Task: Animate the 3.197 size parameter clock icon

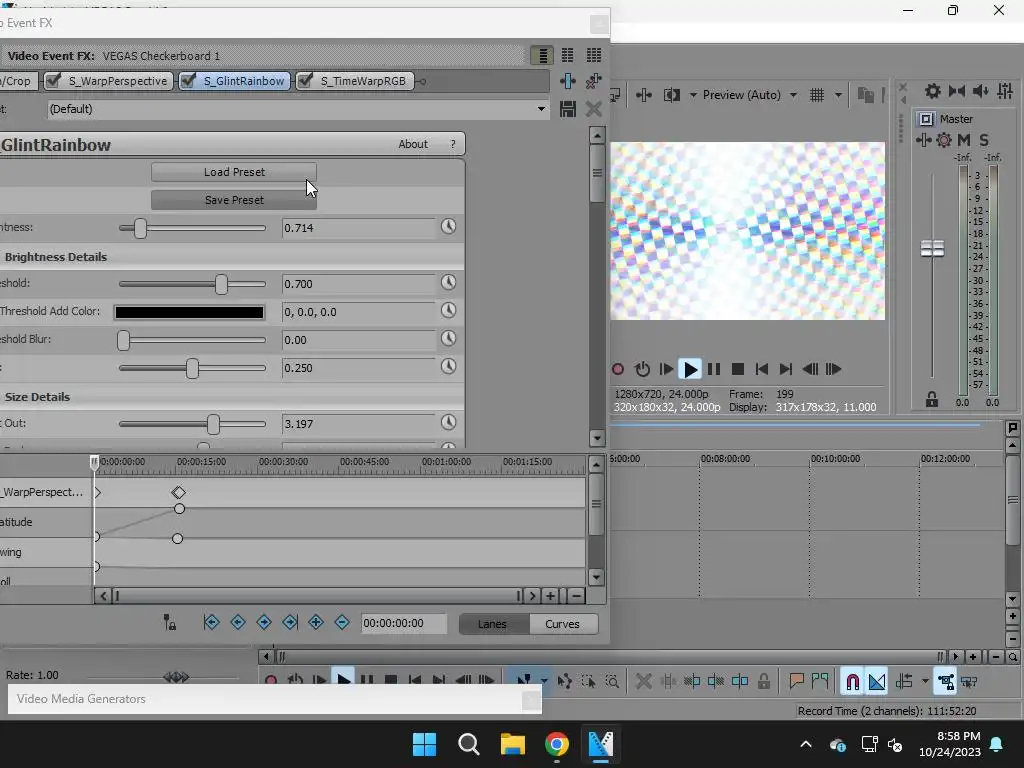Action: click(x=448, y=423)
